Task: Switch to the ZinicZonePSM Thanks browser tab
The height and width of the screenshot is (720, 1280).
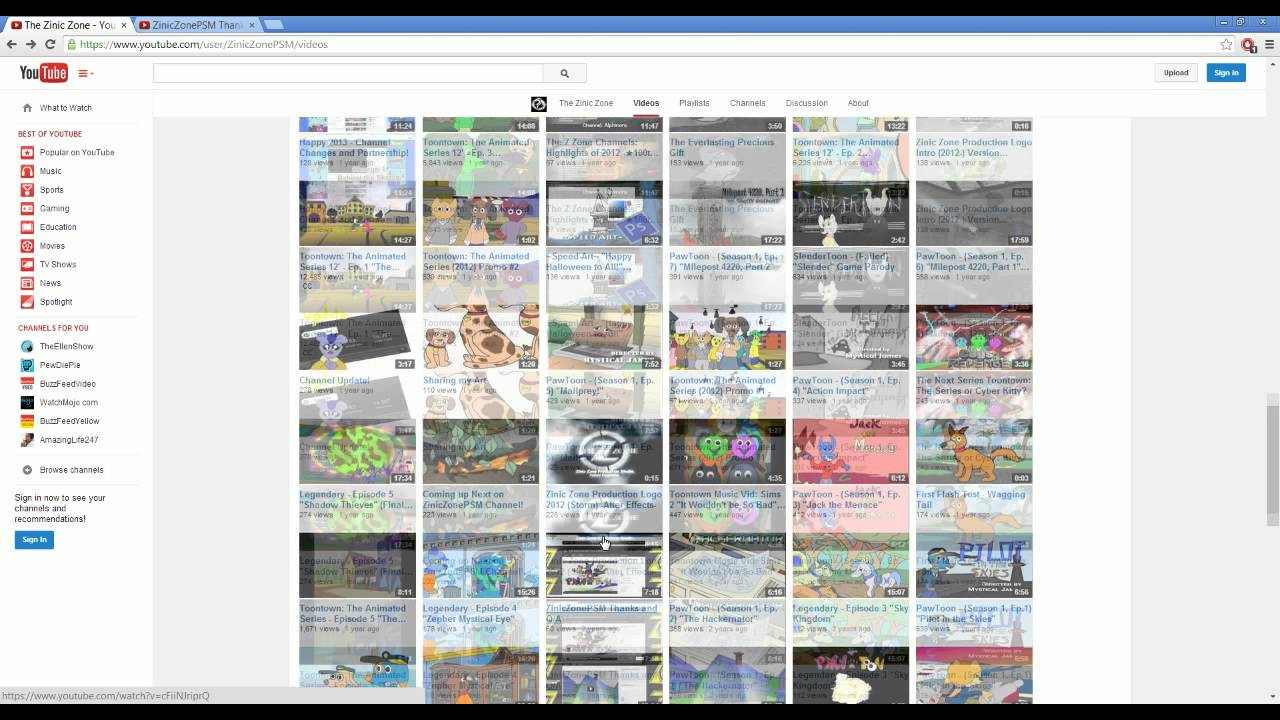Action: coord(197,25)
